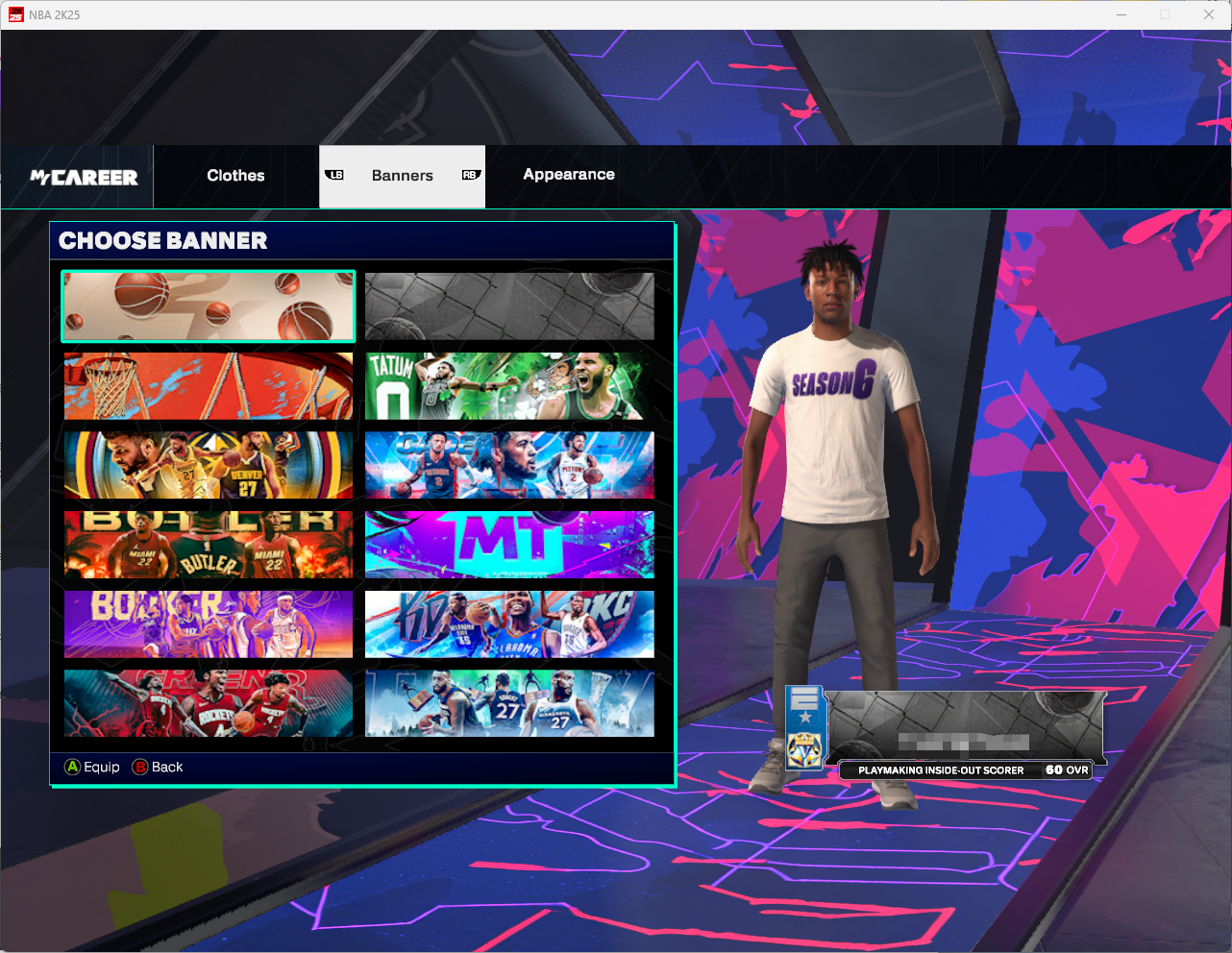Screen dimensions: 1232x953
Task: Click the MyCAREER logo
Action: tap(85, 177)
